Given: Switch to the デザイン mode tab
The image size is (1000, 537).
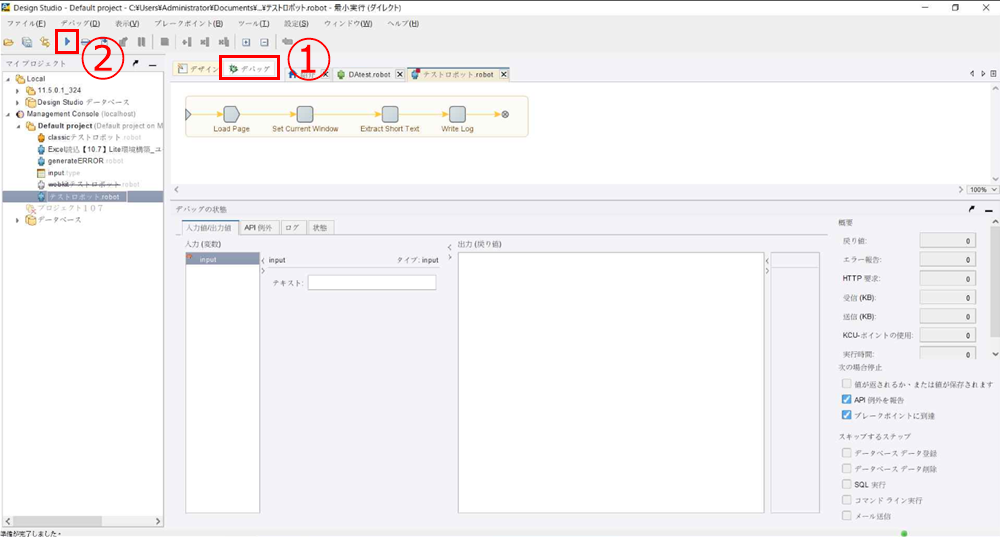Looking at the screenshot, I should 198,69.
